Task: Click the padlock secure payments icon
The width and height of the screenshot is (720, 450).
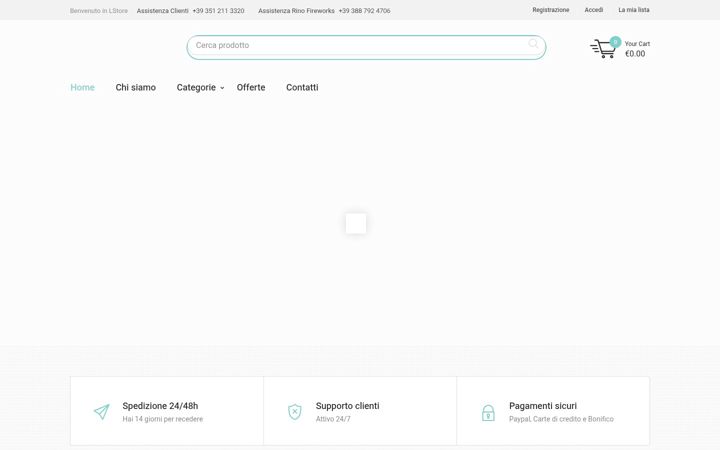Action: [x=488, y=412]
